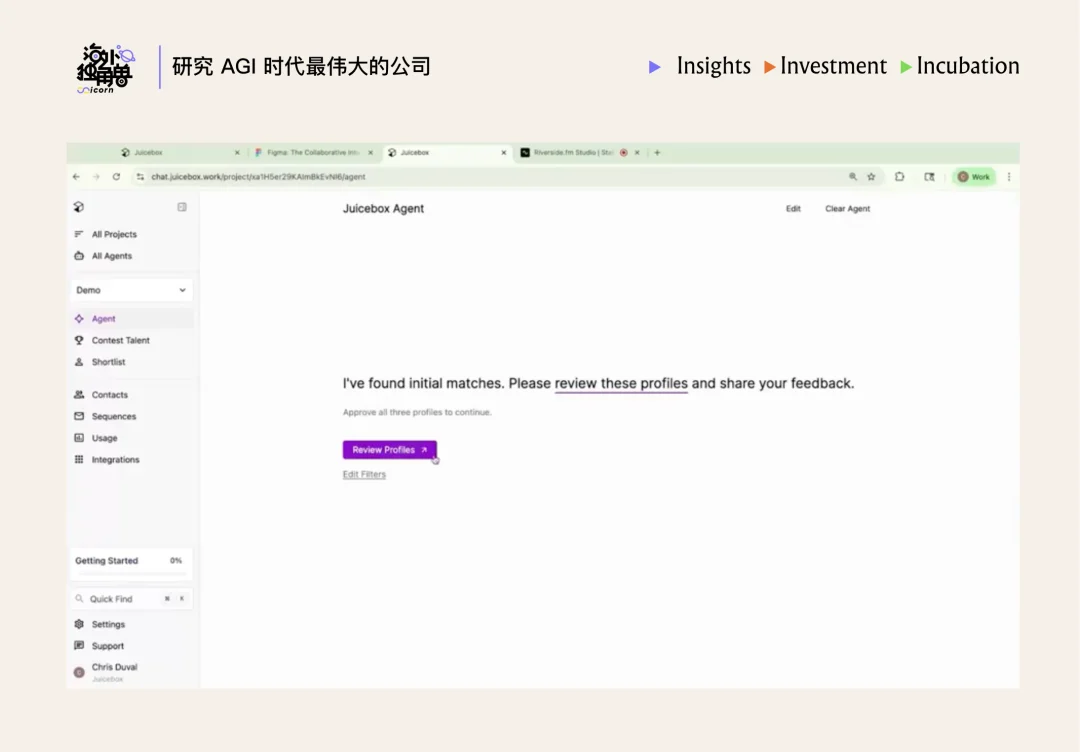Select the Contest Talent trophy icon
The width and height of the screenshot is (1080, 752).
[x=80, y=340]
